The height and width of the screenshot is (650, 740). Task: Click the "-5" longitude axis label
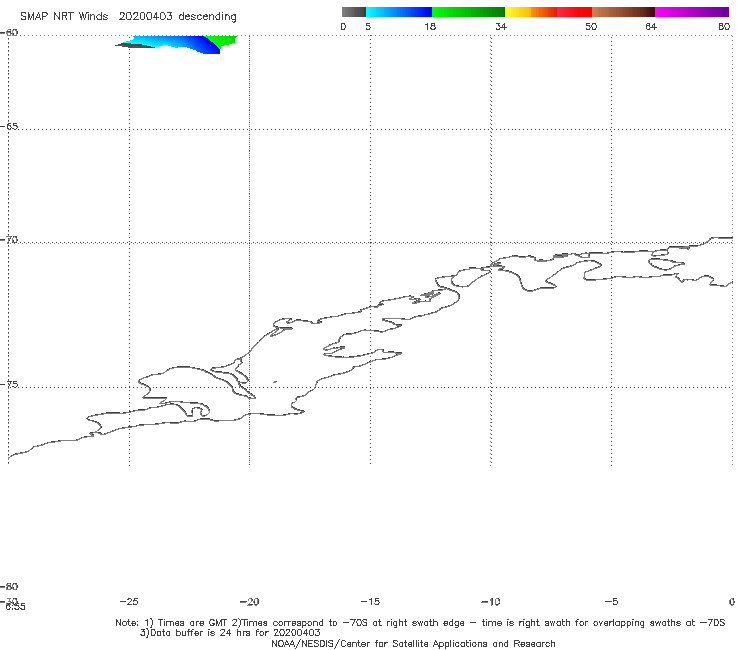click(611, 601)
